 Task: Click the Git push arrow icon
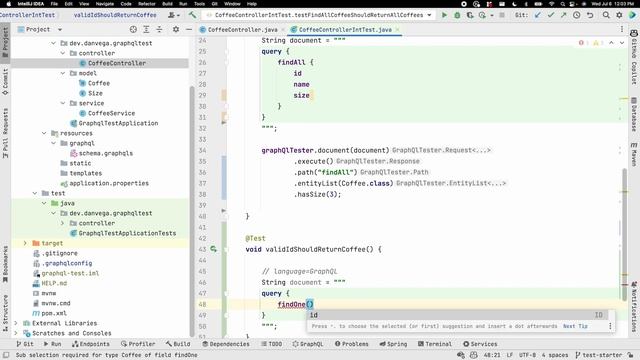tap(564, 15)
